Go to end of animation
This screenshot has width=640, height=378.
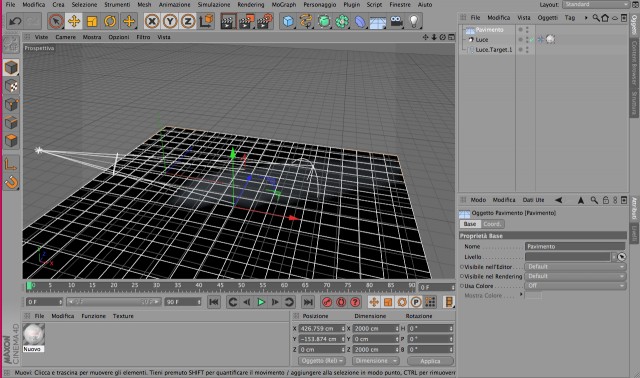coord(308,302)
